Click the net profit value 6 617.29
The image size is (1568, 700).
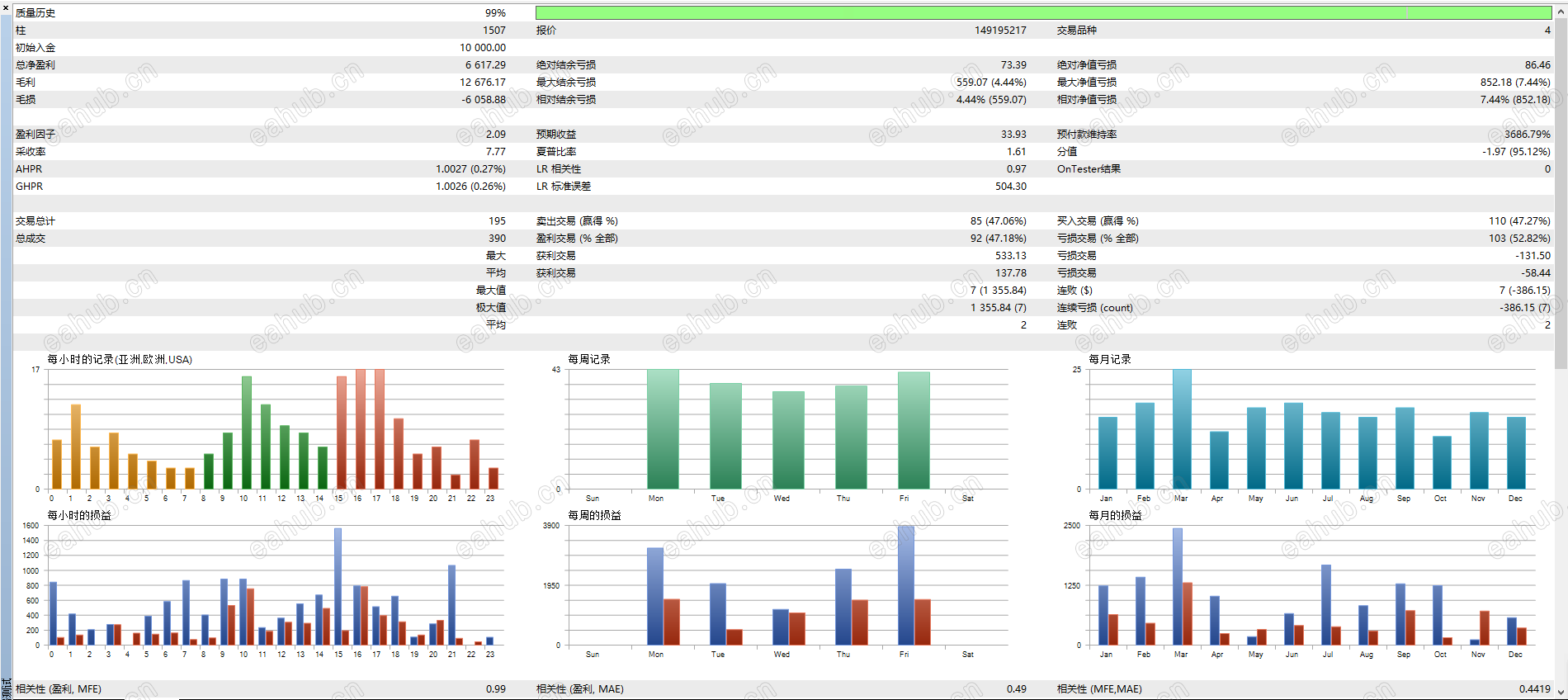485,65
